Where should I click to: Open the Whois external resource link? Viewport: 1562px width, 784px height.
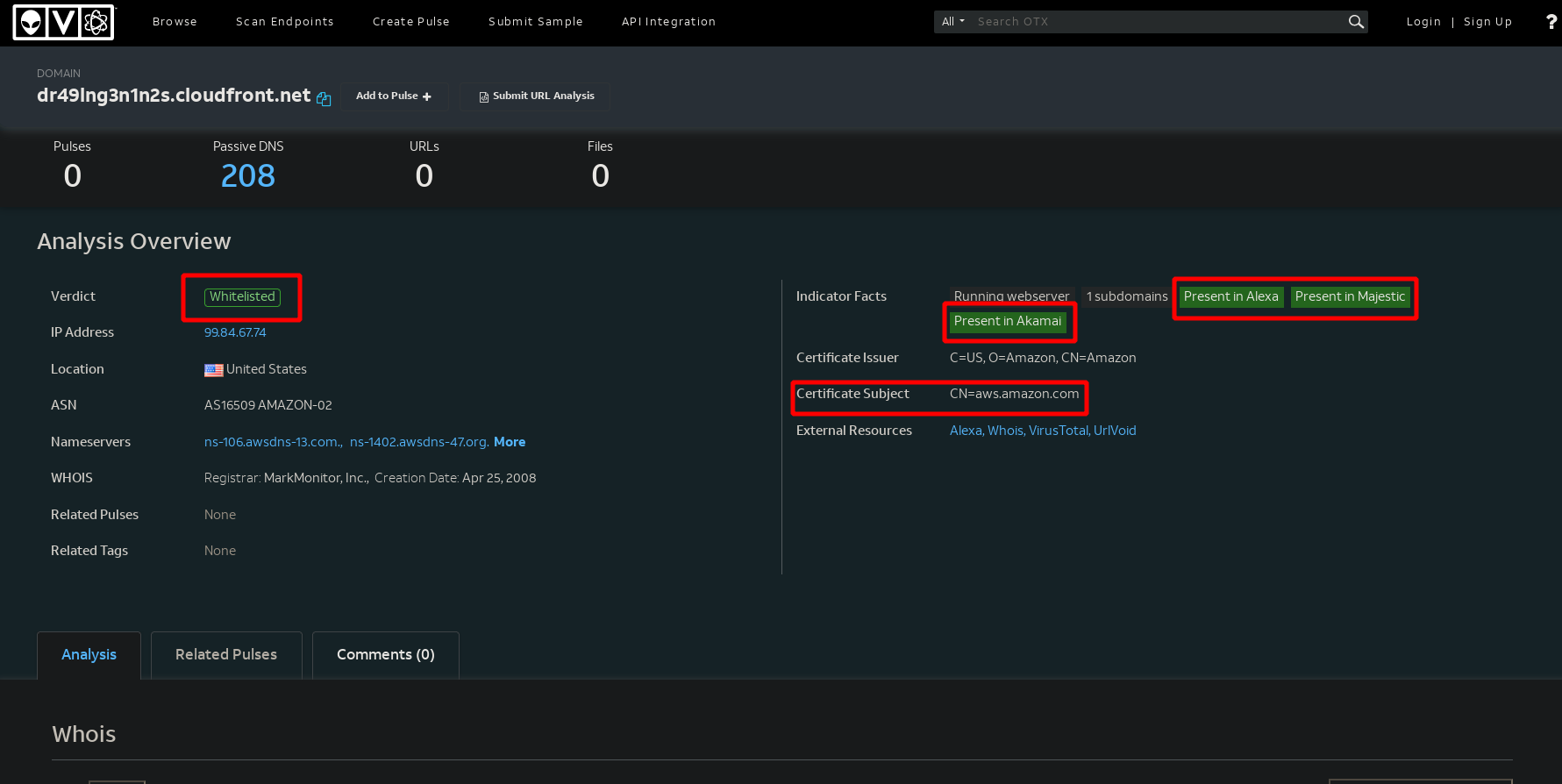coord(1006,431)
